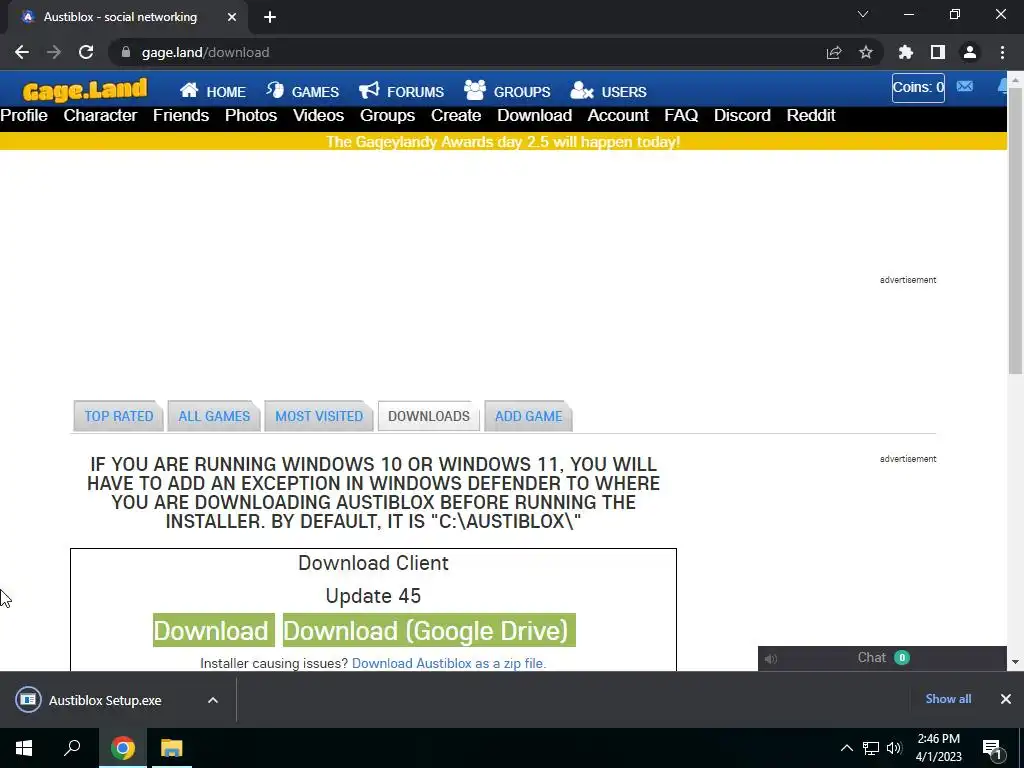1024x768 pixels.
Task: Open FAQ link
Action: 681,116
